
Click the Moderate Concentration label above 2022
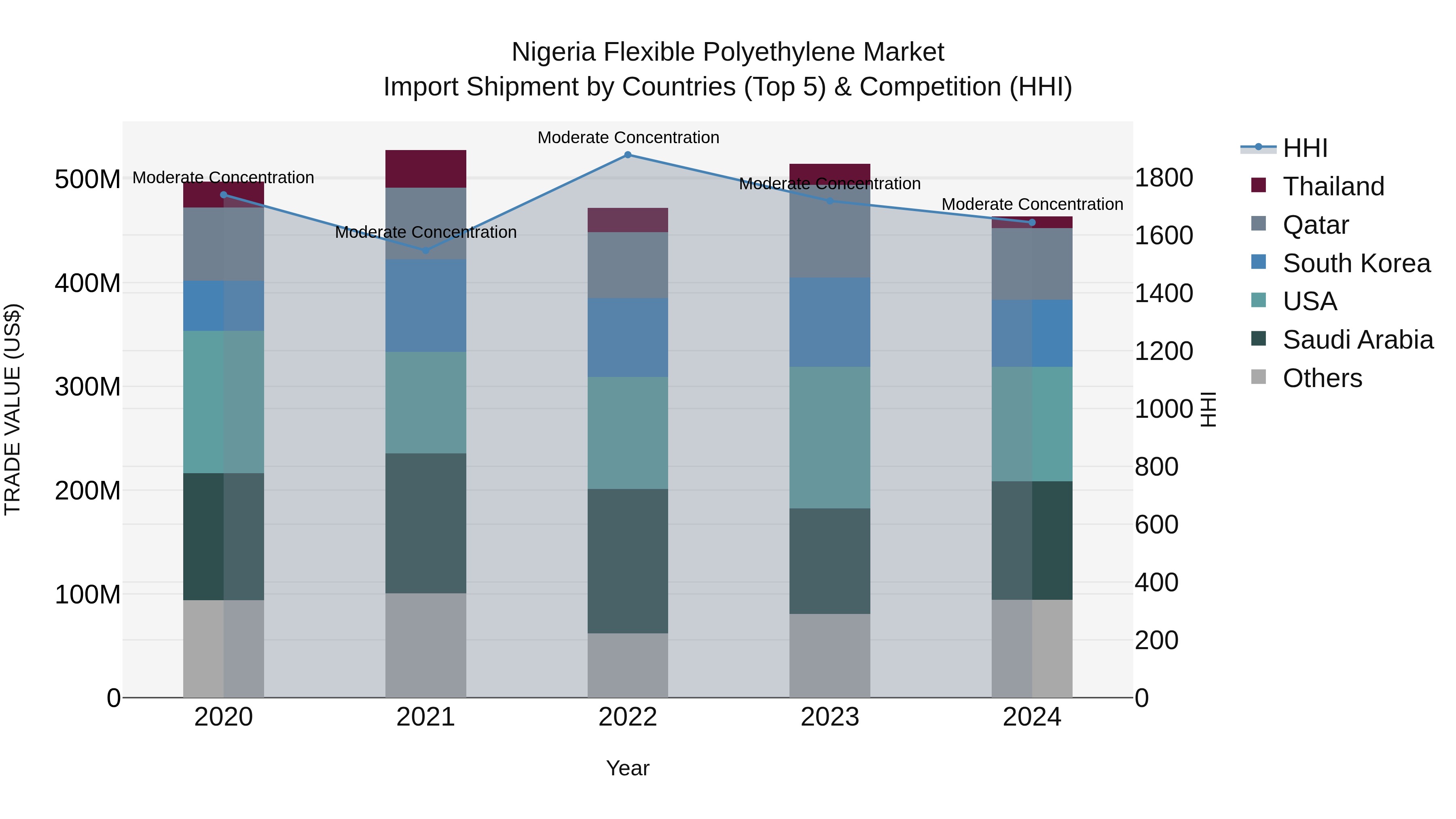click(629, 138)
